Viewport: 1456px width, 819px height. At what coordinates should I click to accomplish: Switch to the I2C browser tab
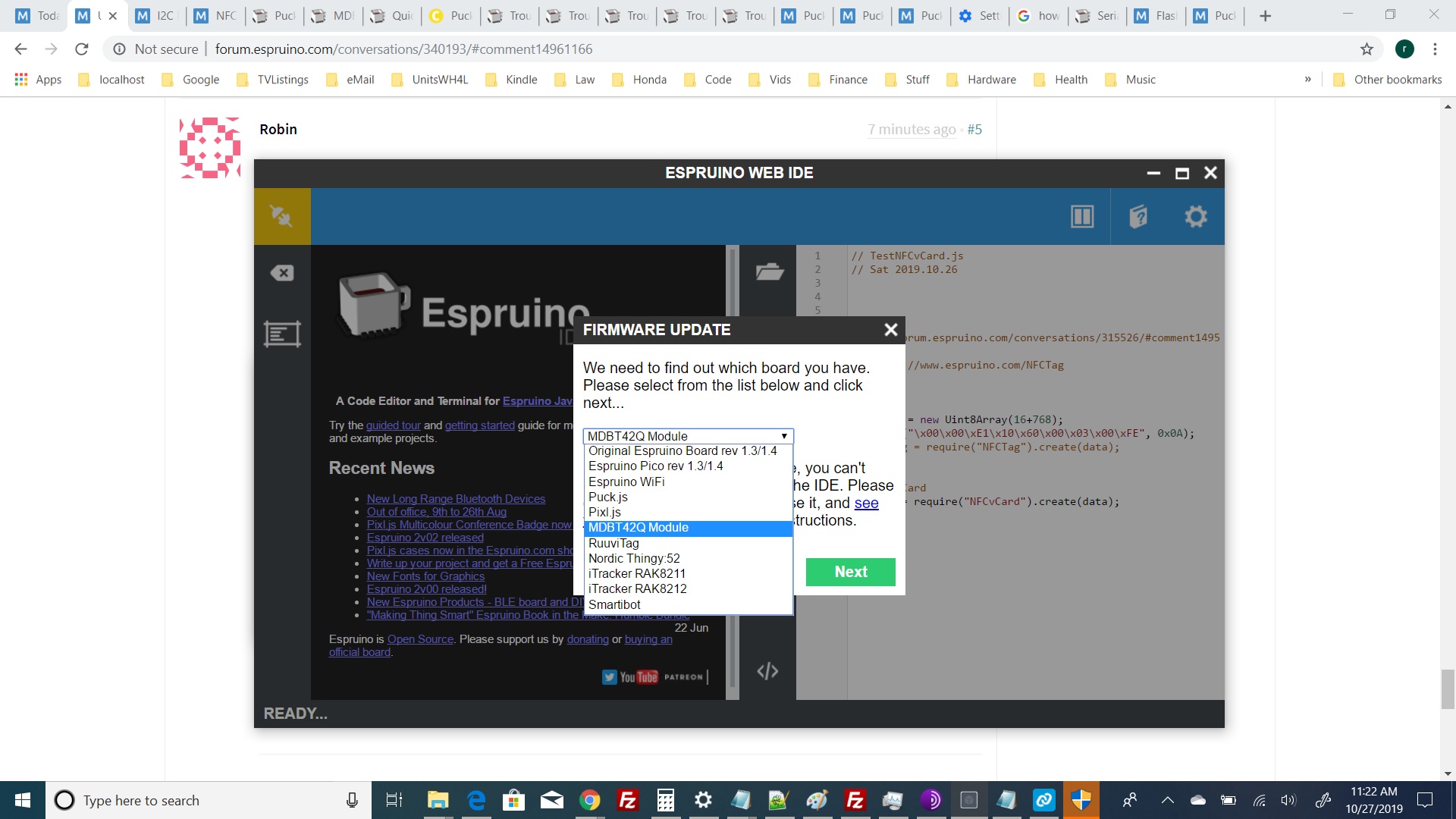click(156, 16)
